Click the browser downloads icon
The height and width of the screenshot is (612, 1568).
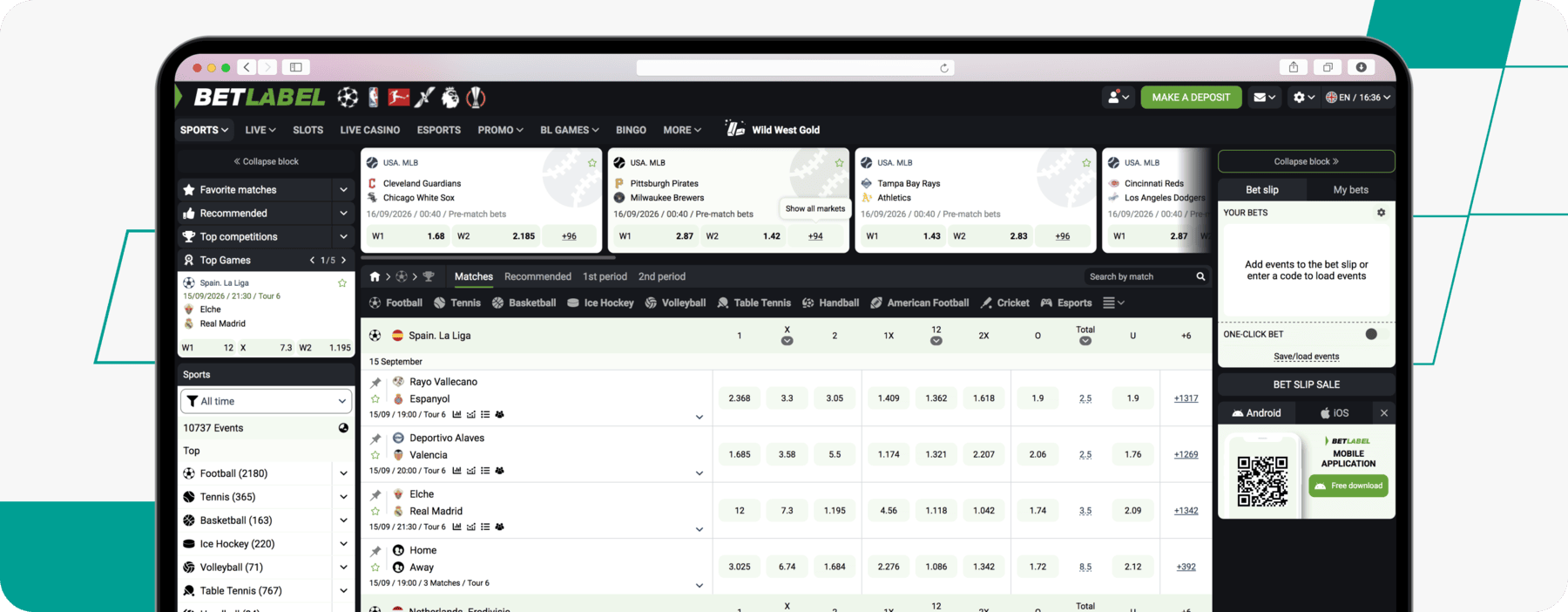[1361, 67]
